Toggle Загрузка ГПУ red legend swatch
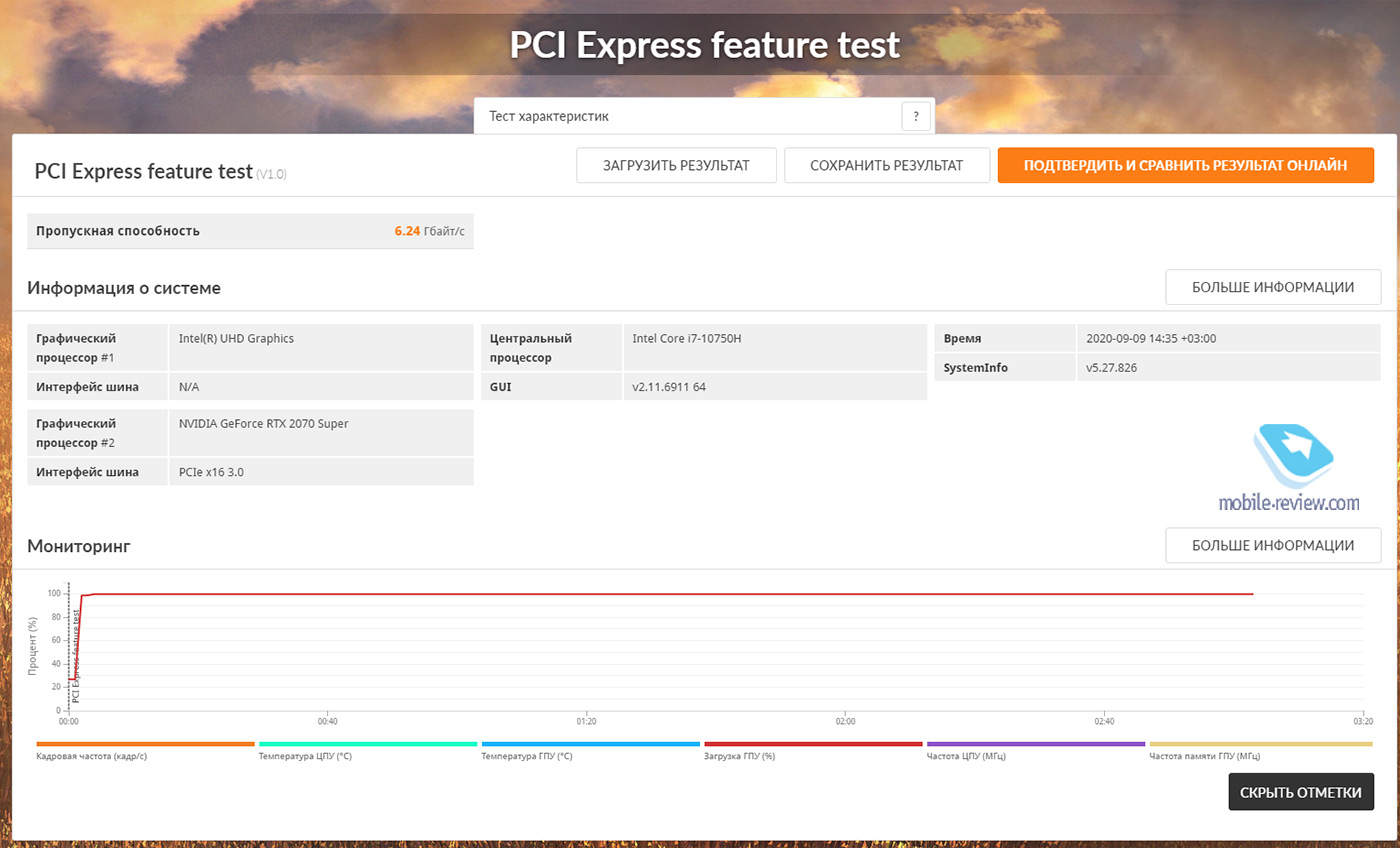Screen dimensions: 1400x848 tap(814, 744)
